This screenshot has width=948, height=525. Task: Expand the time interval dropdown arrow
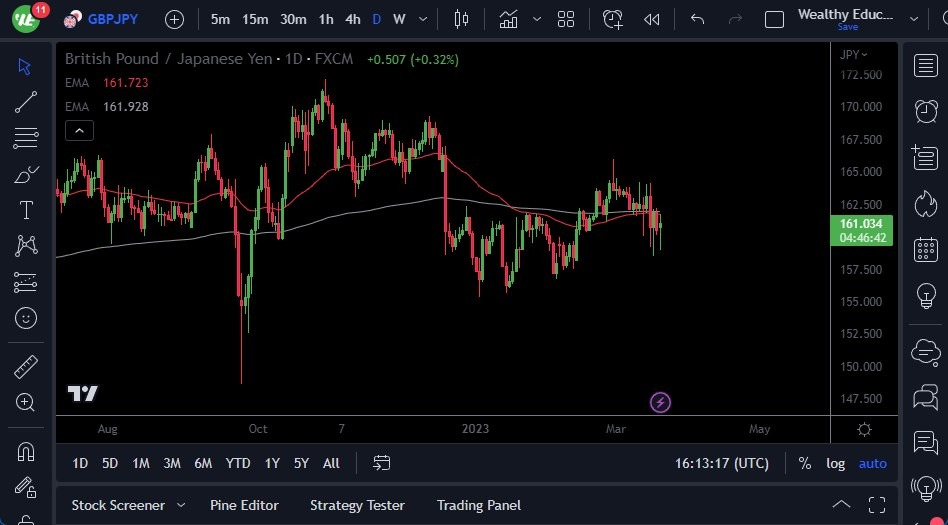point(425,19)
